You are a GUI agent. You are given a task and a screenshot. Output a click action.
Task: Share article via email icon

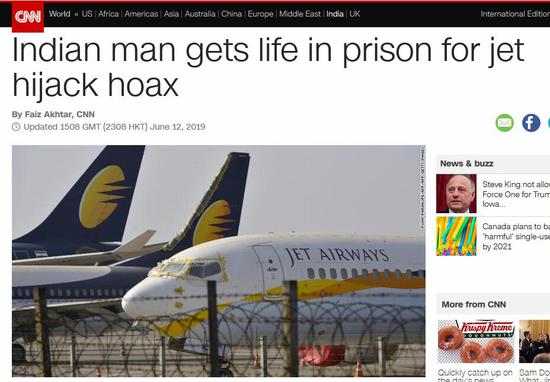(x=505, y=123)
